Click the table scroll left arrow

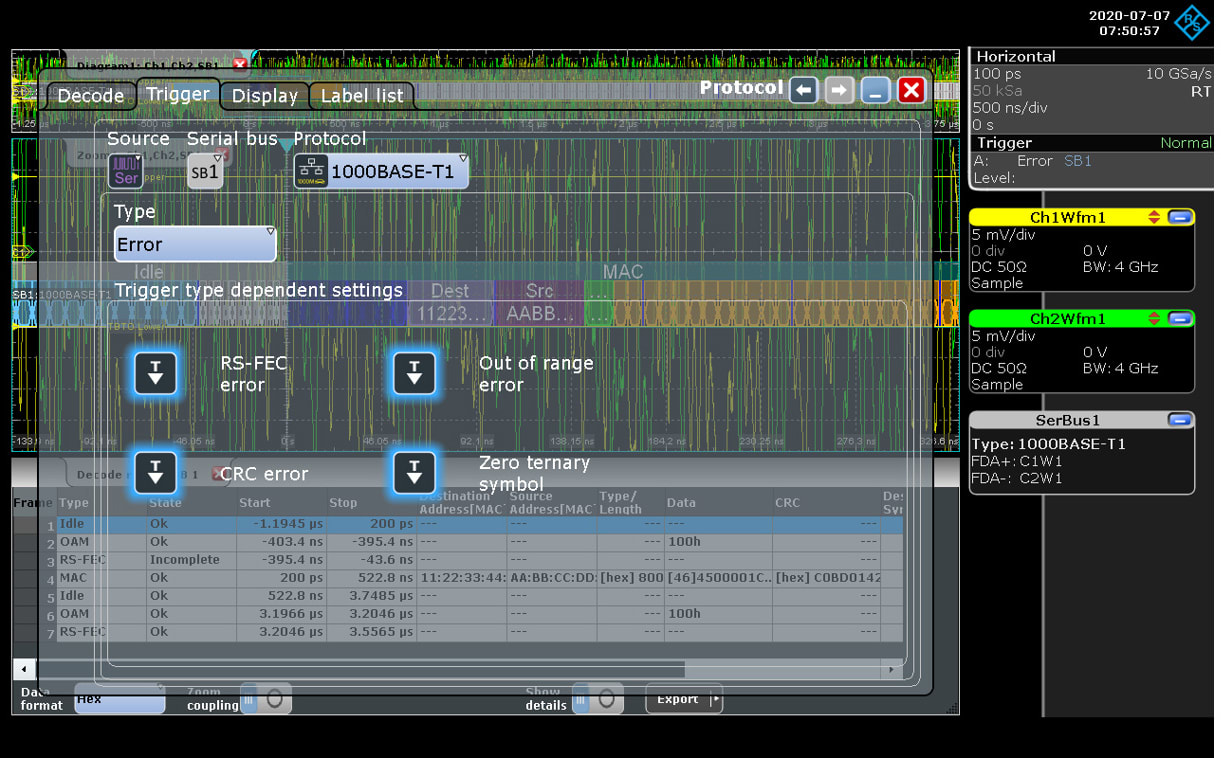(22, 668)
